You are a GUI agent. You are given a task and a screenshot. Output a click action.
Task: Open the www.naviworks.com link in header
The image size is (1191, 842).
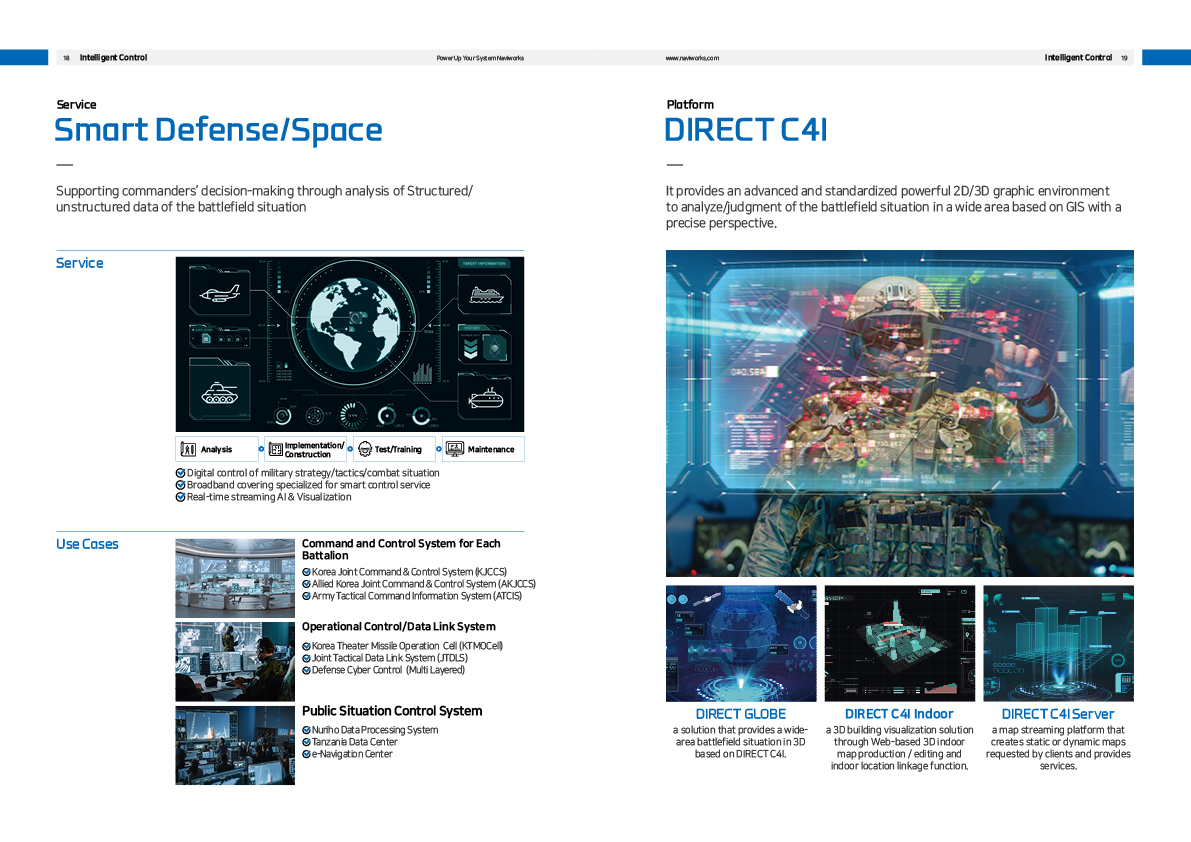[692, 58]
